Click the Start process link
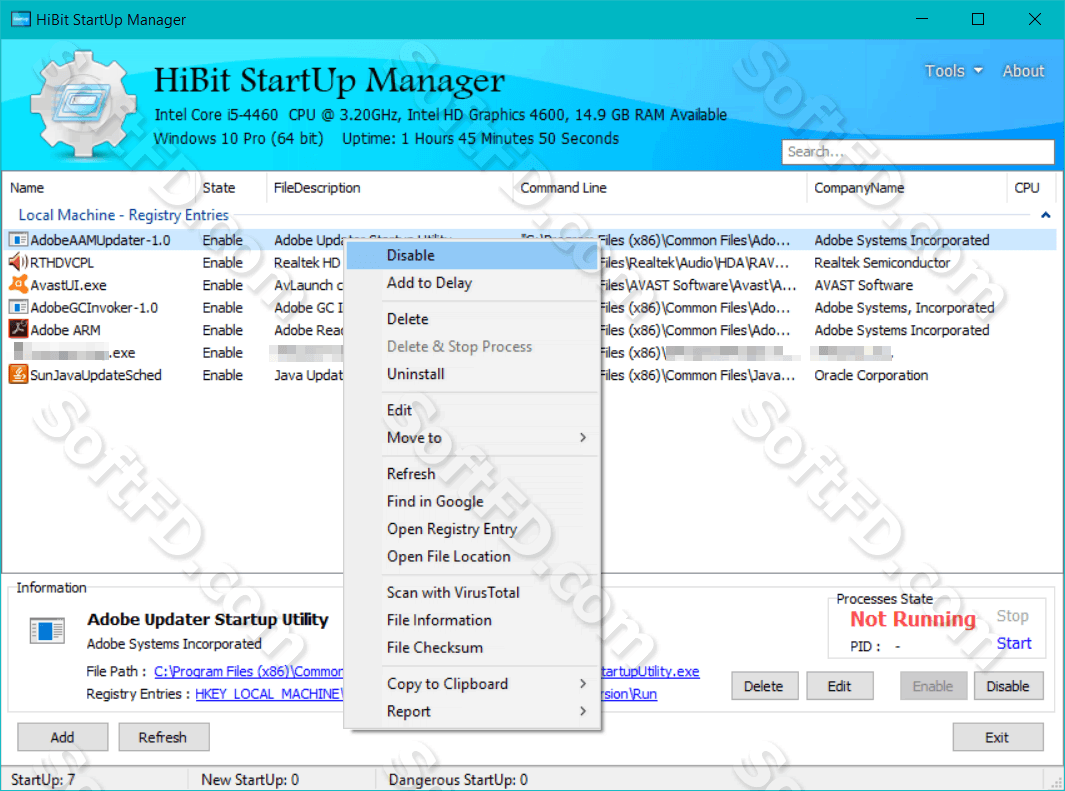 pyautogui.click(x=1013, y=643)
